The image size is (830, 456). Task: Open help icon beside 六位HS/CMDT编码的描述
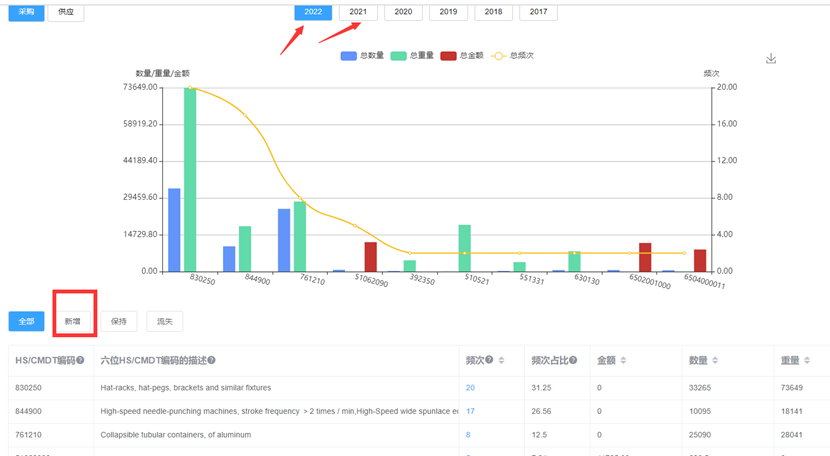(x=211, y=360)
